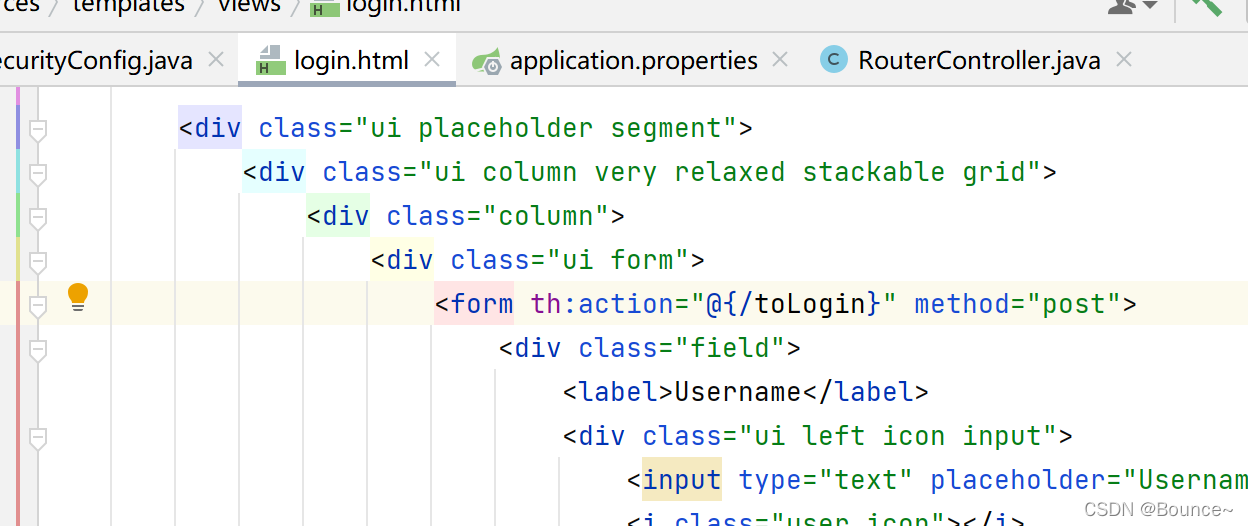Close the RouterController.java tab

pos(1124,60)
